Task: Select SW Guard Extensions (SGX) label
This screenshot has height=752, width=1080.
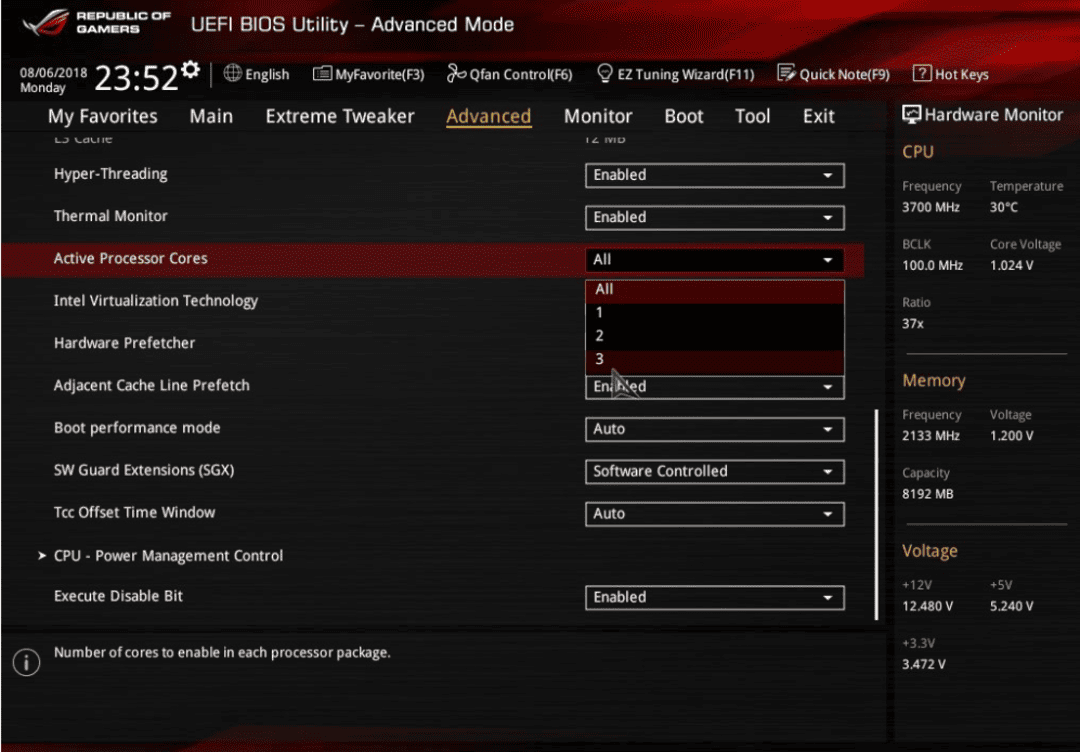Action: tap(144, 470)
